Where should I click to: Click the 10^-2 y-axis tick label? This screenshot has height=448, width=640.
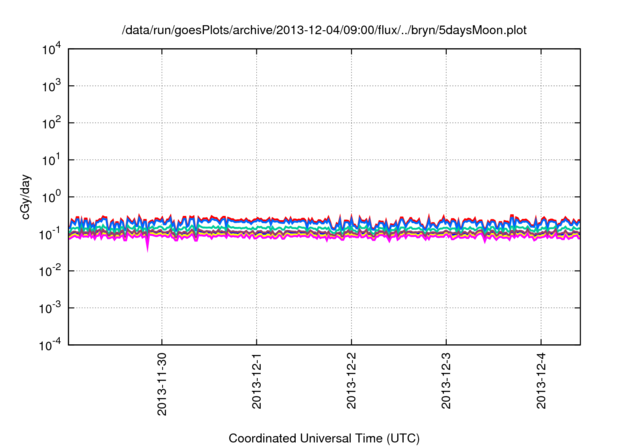50,271
